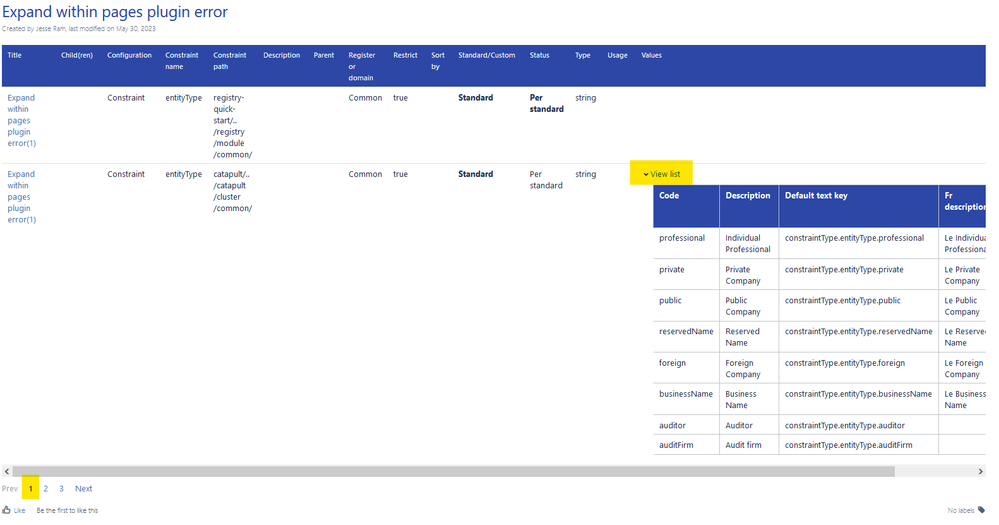The image size is (999, 525).
Task: Click the Register or domain column header
Action: [361, 66]
